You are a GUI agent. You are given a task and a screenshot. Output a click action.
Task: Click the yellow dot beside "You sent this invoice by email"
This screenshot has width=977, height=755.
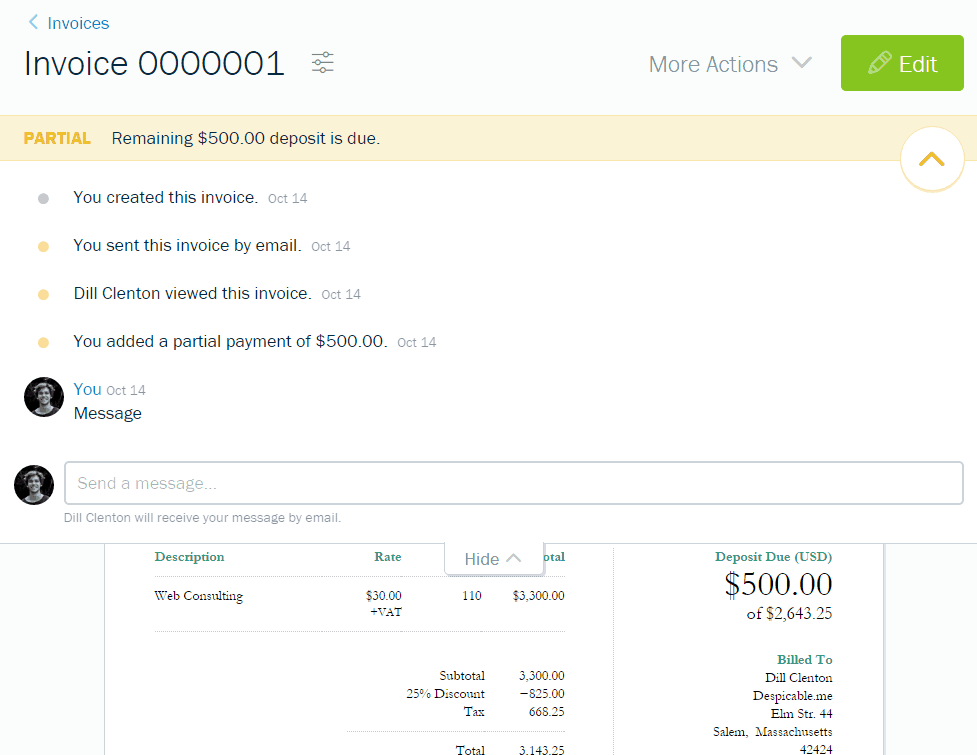[x=43, y=245]
